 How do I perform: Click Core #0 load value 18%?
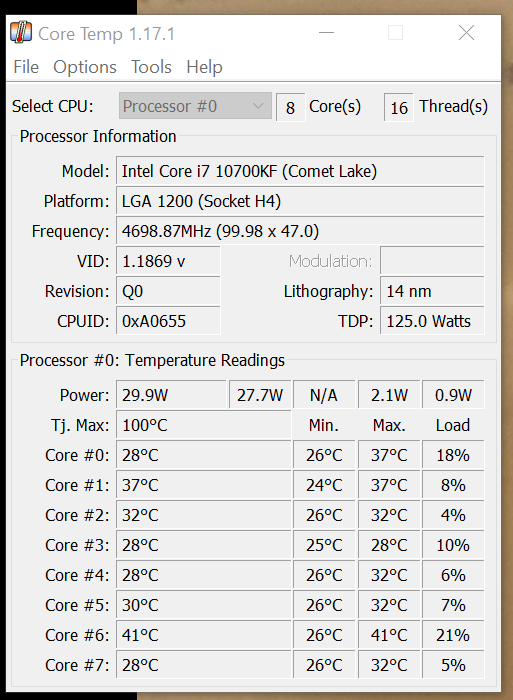click(x=453, y=455)
